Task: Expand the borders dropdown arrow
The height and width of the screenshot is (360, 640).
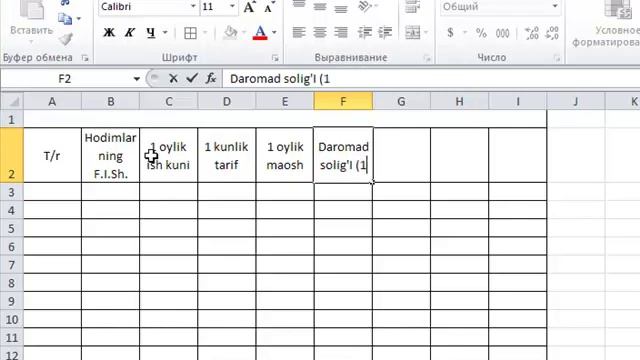Action: [205, 33]
